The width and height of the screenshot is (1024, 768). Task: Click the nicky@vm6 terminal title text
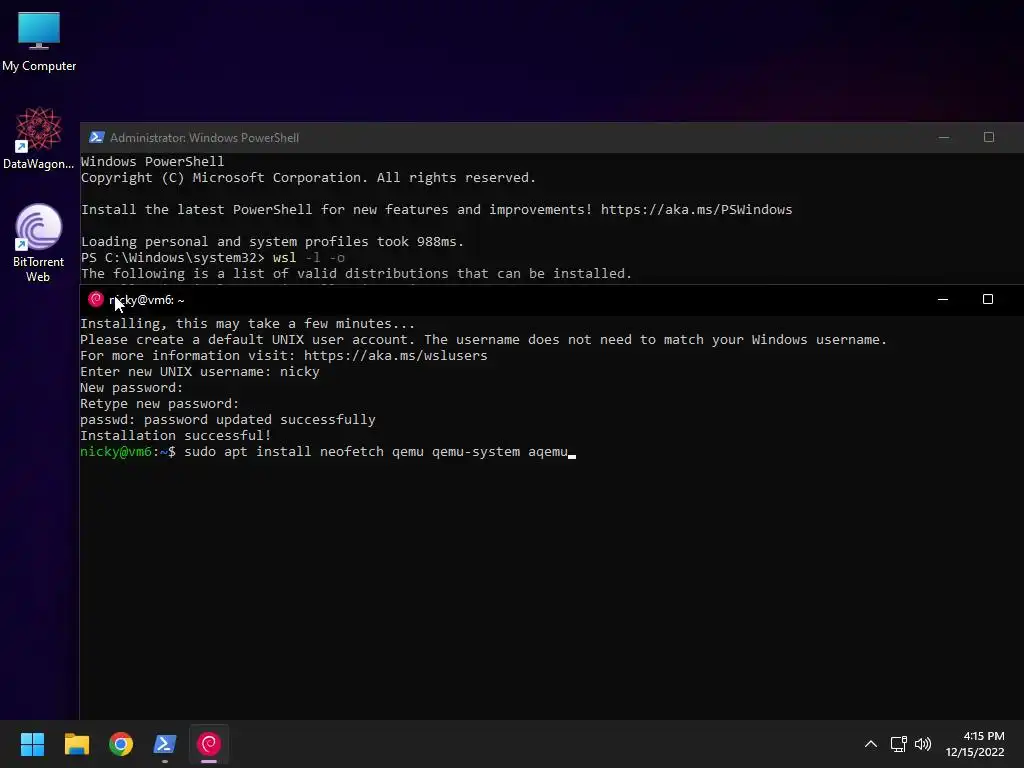(147, 300)
